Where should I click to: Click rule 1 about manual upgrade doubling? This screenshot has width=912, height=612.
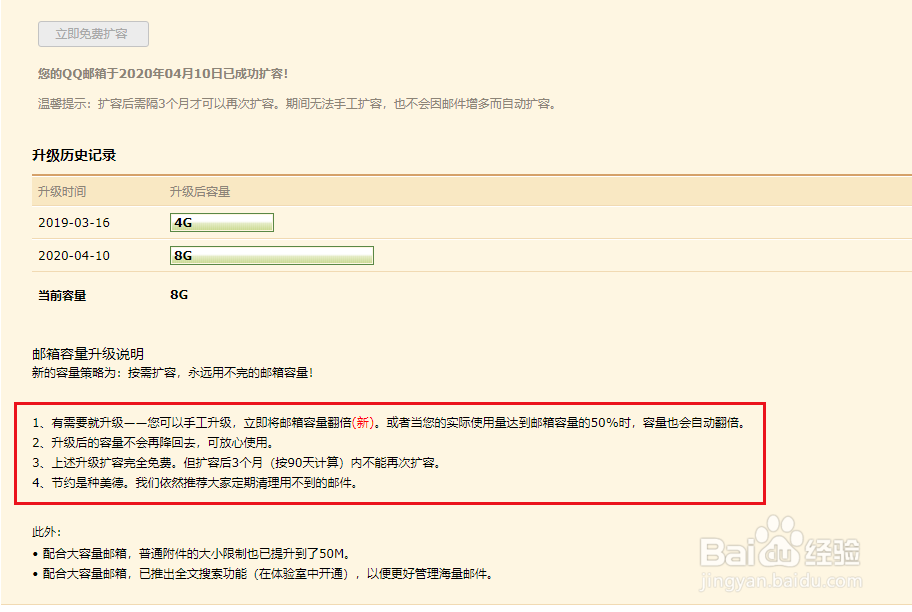click(x=300, y=424)
